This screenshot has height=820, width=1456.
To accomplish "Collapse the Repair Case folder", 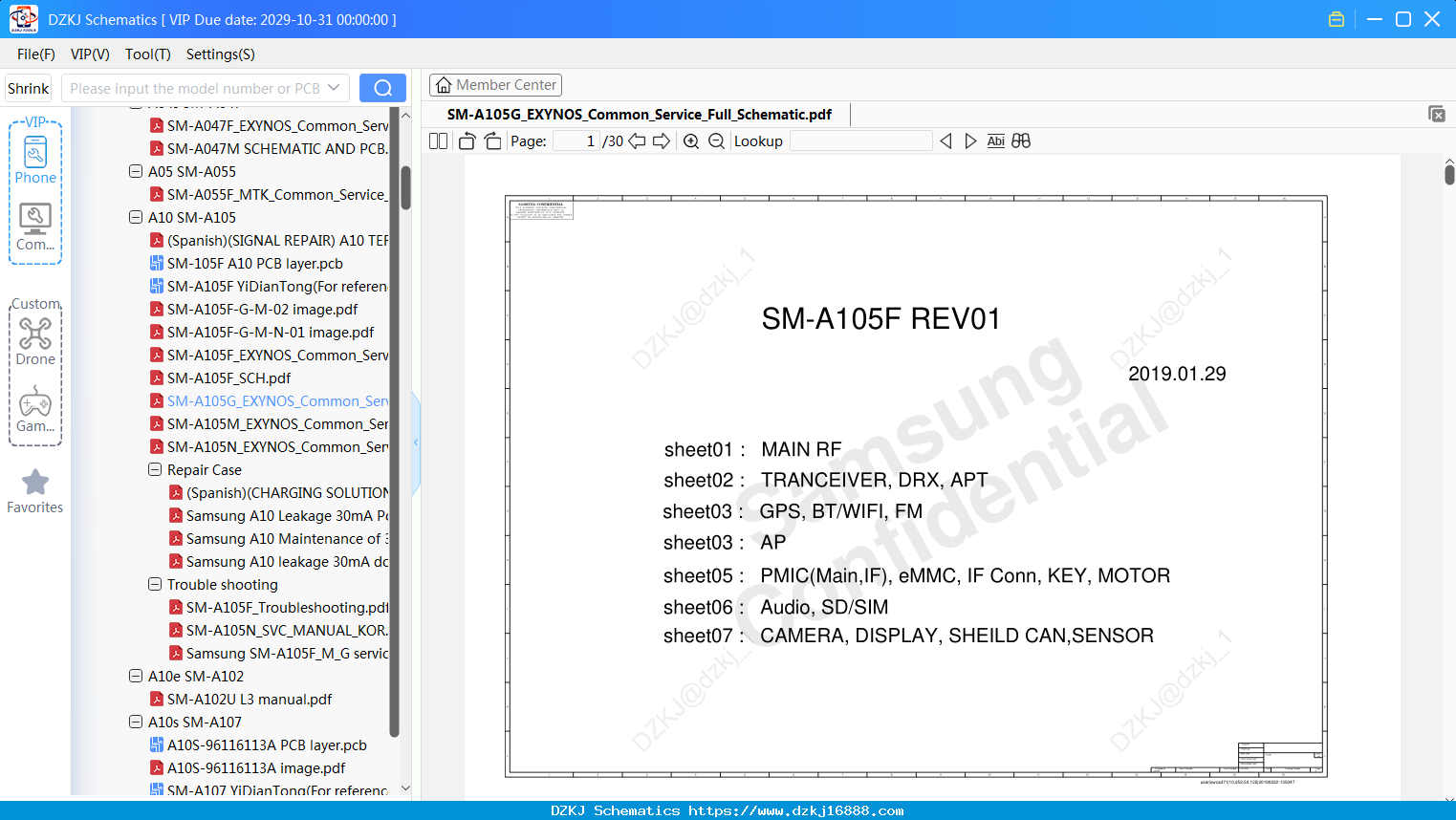I will [155, 469].
